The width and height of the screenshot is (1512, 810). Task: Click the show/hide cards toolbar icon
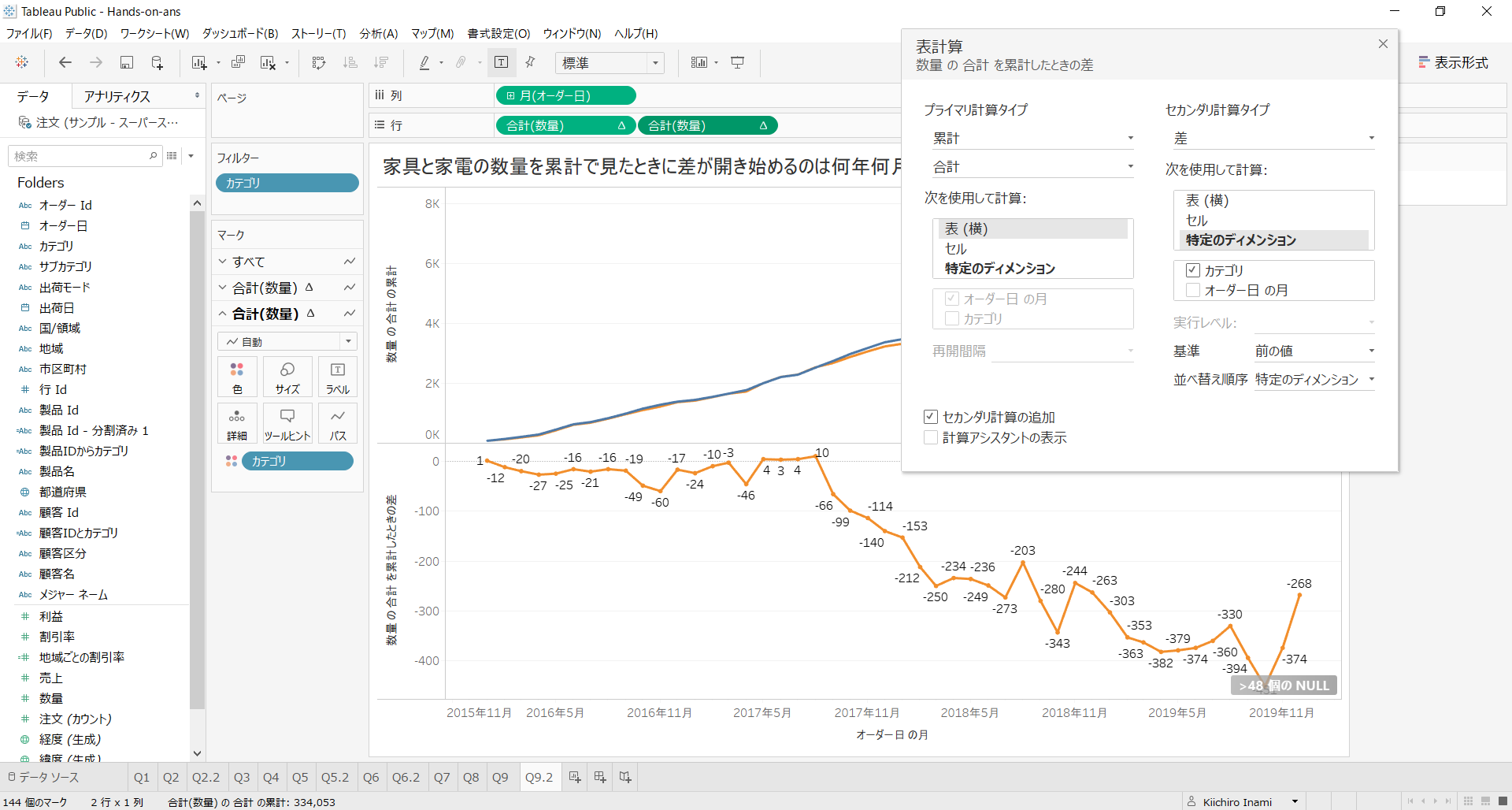point(699,62)
